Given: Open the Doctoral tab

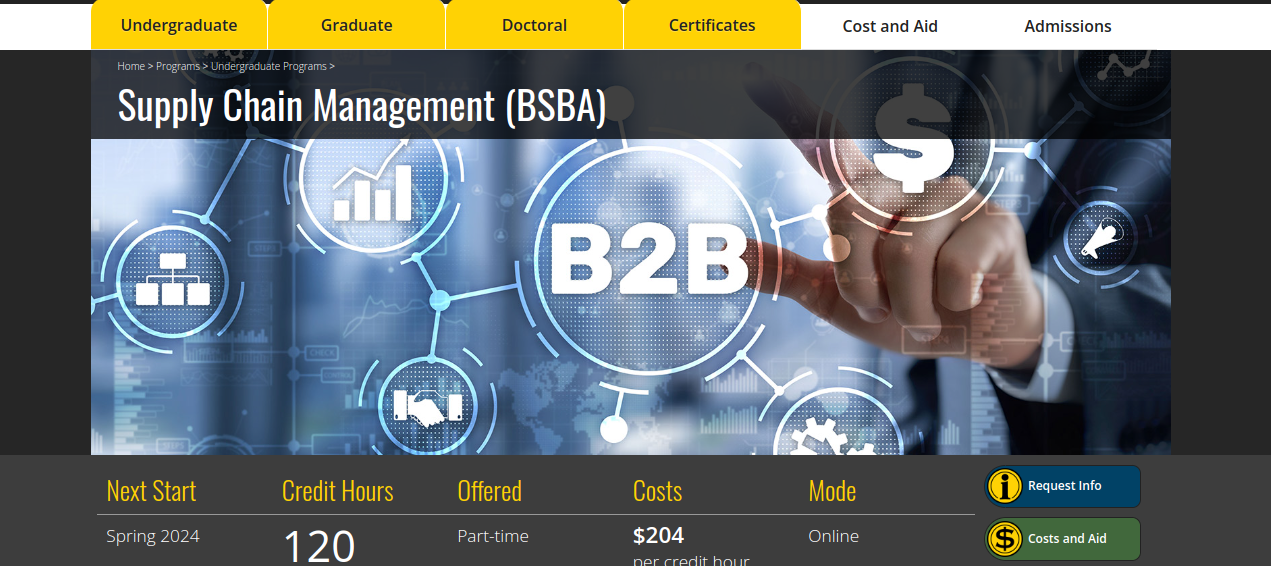Looking at the screenshot, I should (534, 26).
